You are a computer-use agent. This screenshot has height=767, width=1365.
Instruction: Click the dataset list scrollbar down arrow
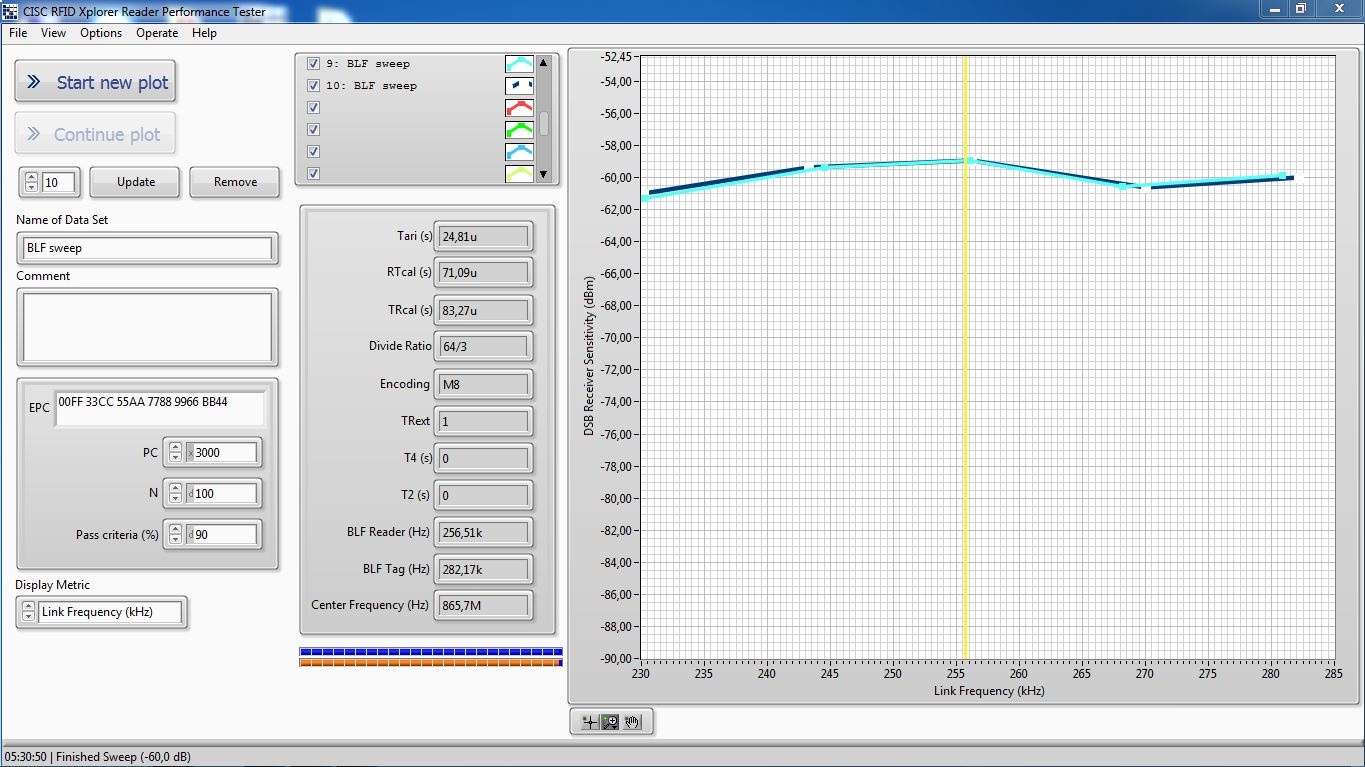pyautogui.click(x=544, y=174)
